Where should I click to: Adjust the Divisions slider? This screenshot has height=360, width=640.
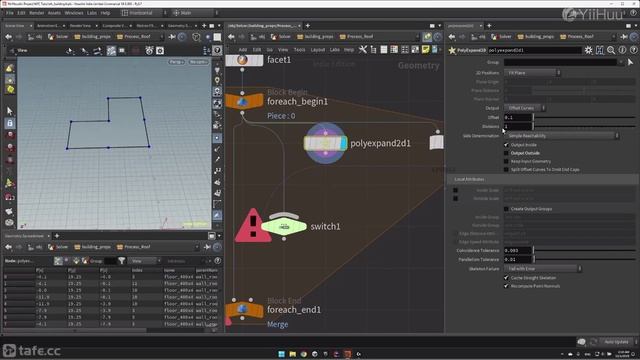pyautogui.click(x=584, y=126)
